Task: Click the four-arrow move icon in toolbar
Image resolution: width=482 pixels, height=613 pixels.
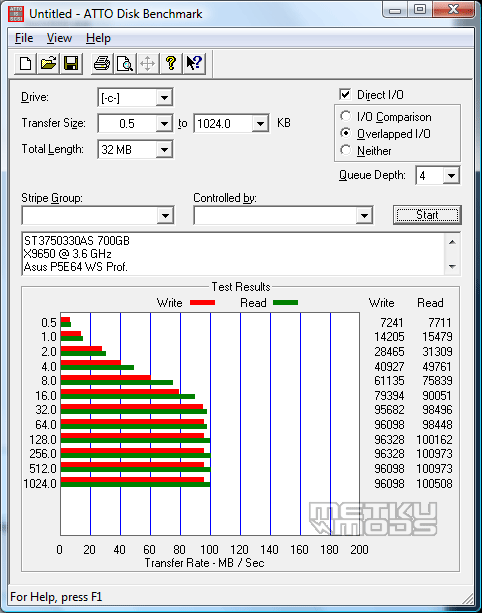Action: coord(147,63)
